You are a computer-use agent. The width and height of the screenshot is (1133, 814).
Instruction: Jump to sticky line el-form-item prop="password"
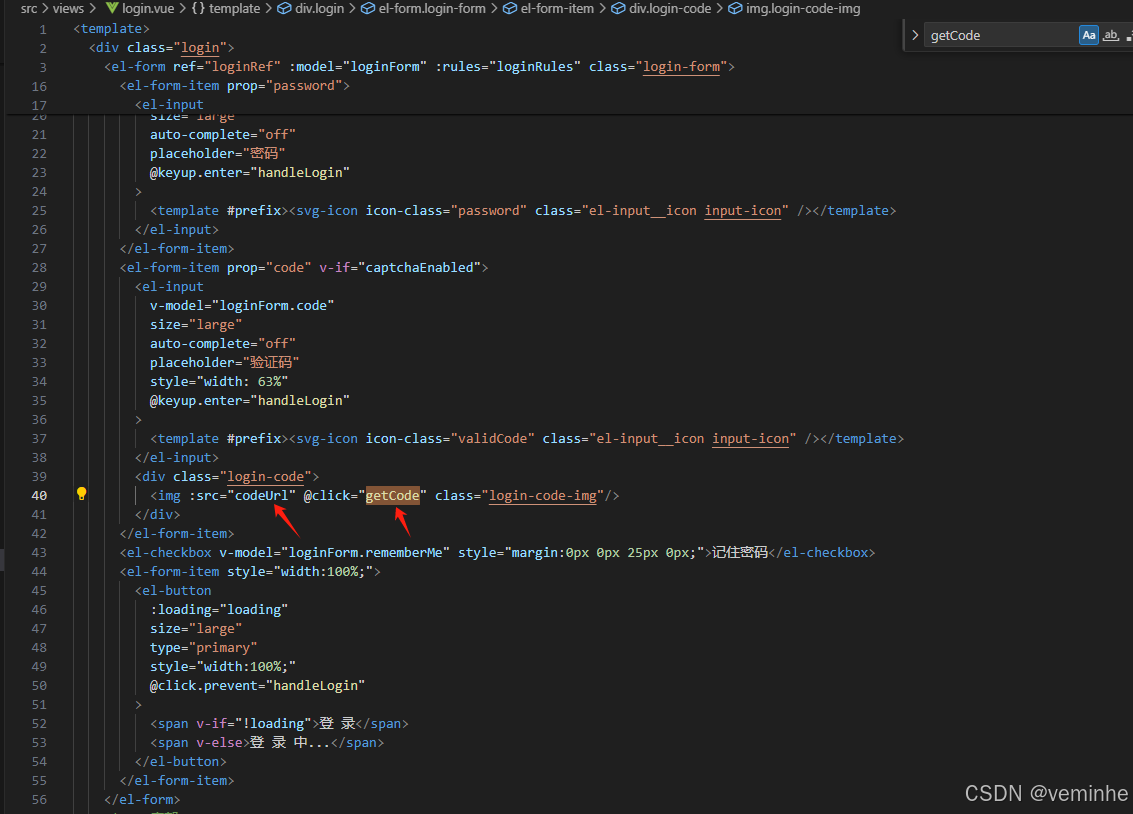pyautogui.click(x=235, y=86)
